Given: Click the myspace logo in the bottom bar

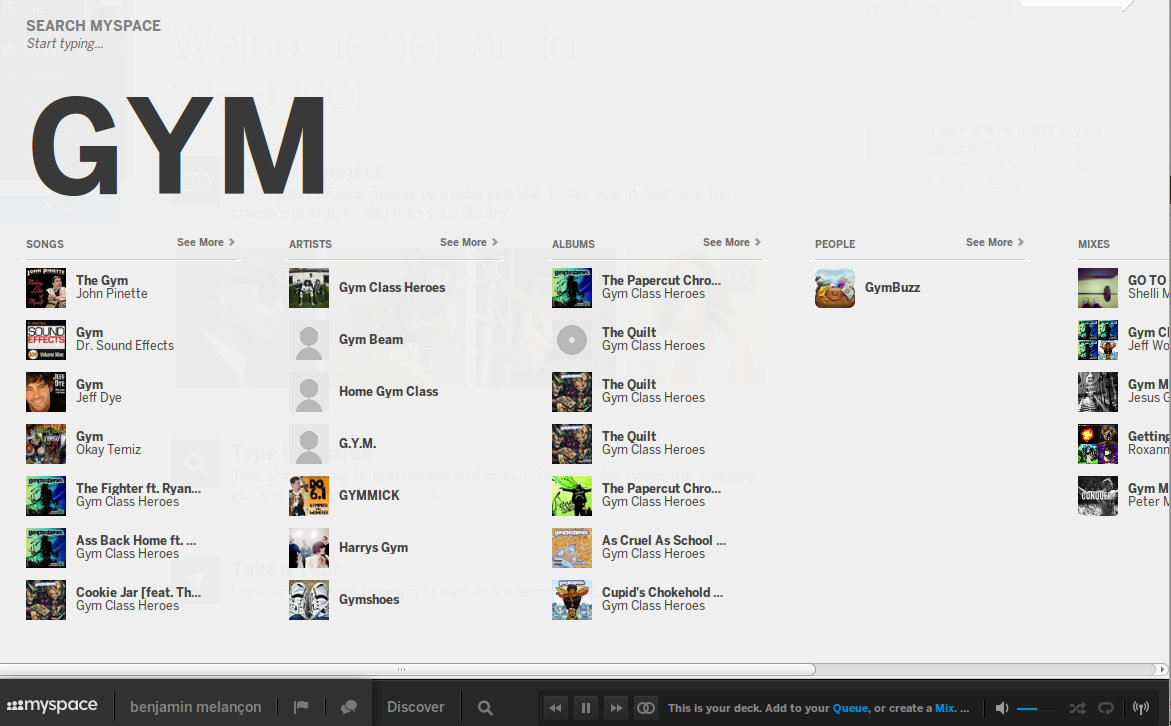Looking at the screenshot, I should 52,706.
